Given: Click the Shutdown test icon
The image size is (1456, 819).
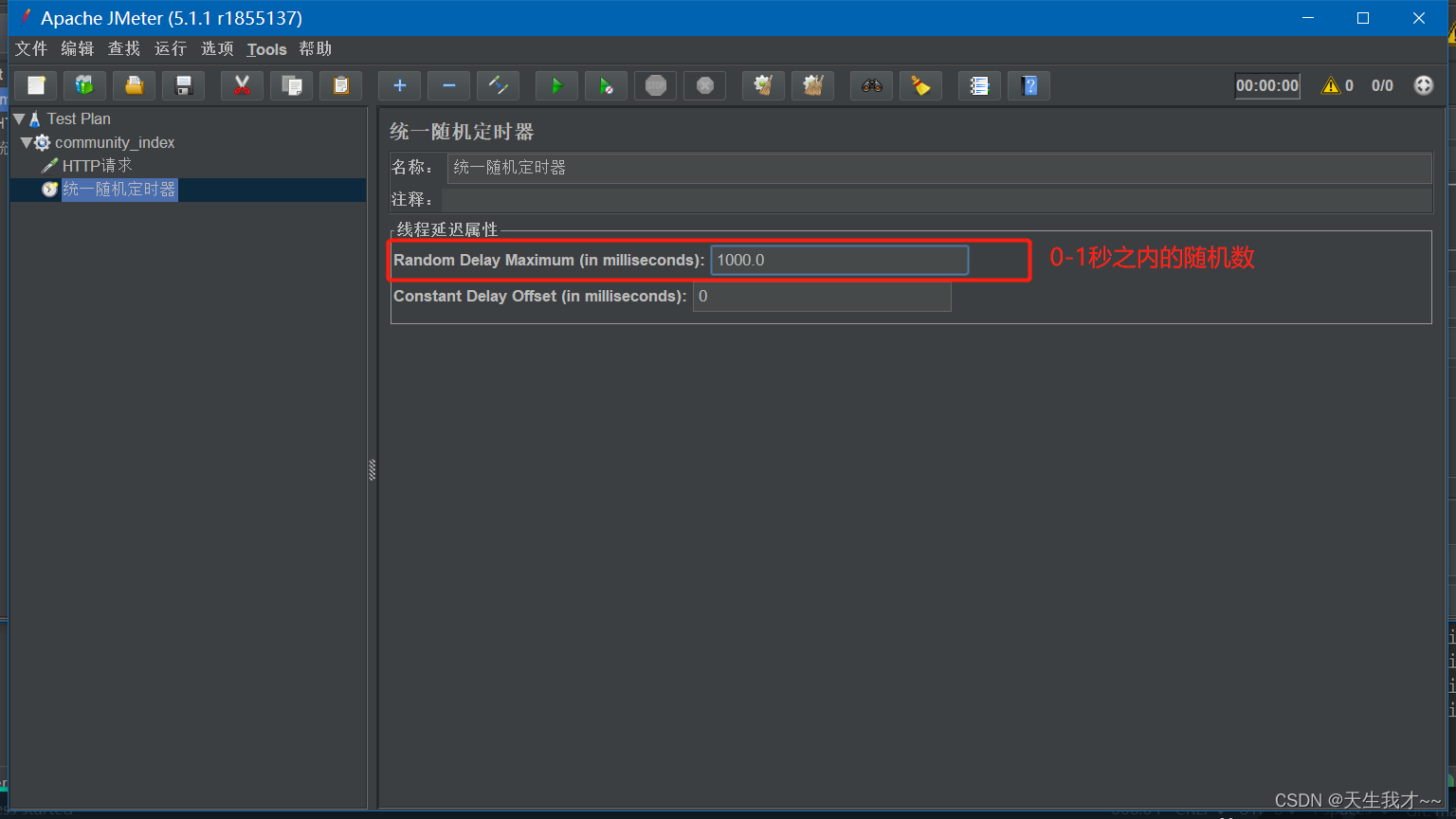Looking at the screenshot, I should [704, 86].
